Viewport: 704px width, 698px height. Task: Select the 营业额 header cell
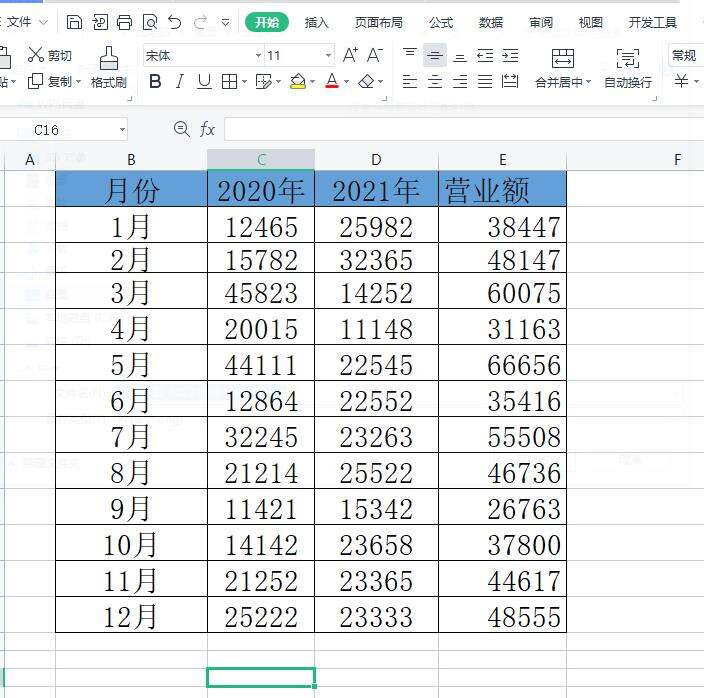pyautogui.click(x=502, y=189)
